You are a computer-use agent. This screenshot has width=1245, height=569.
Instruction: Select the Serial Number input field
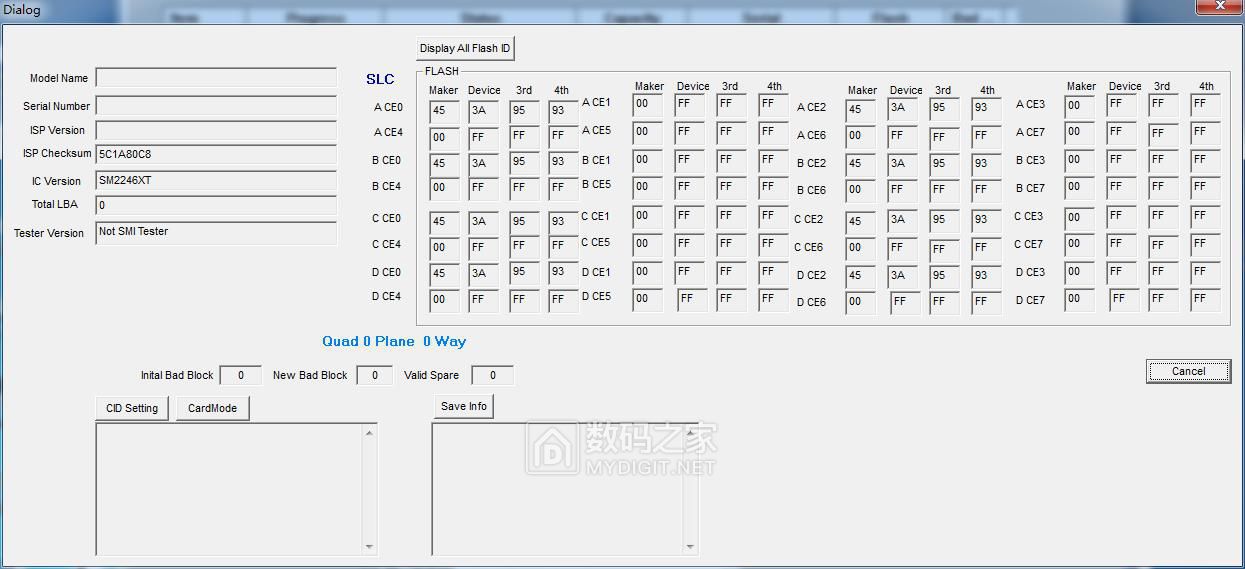[x=216, y=106]
